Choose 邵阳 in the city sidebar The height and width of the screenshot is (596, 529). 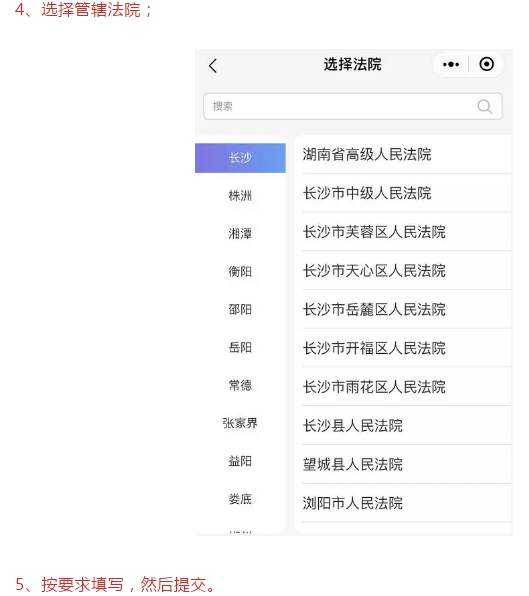240,309
